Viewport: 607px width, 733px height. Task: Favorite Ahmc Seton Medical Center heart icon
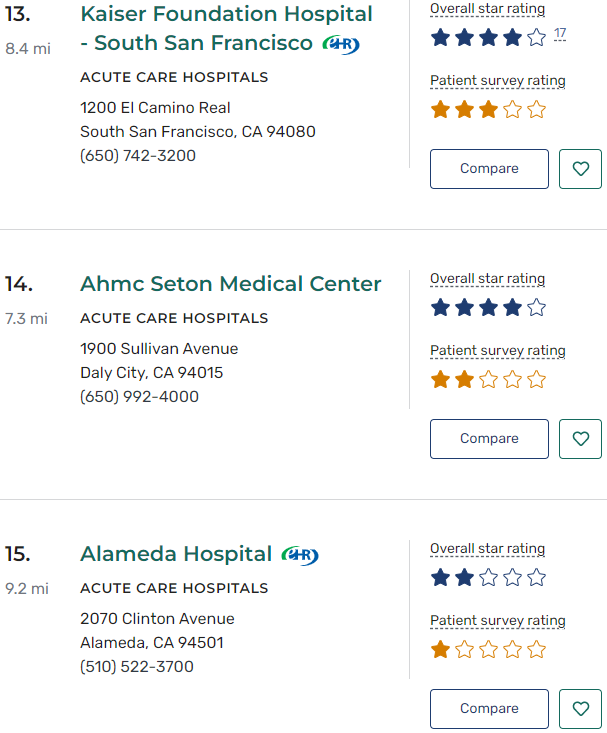point(580,439)
